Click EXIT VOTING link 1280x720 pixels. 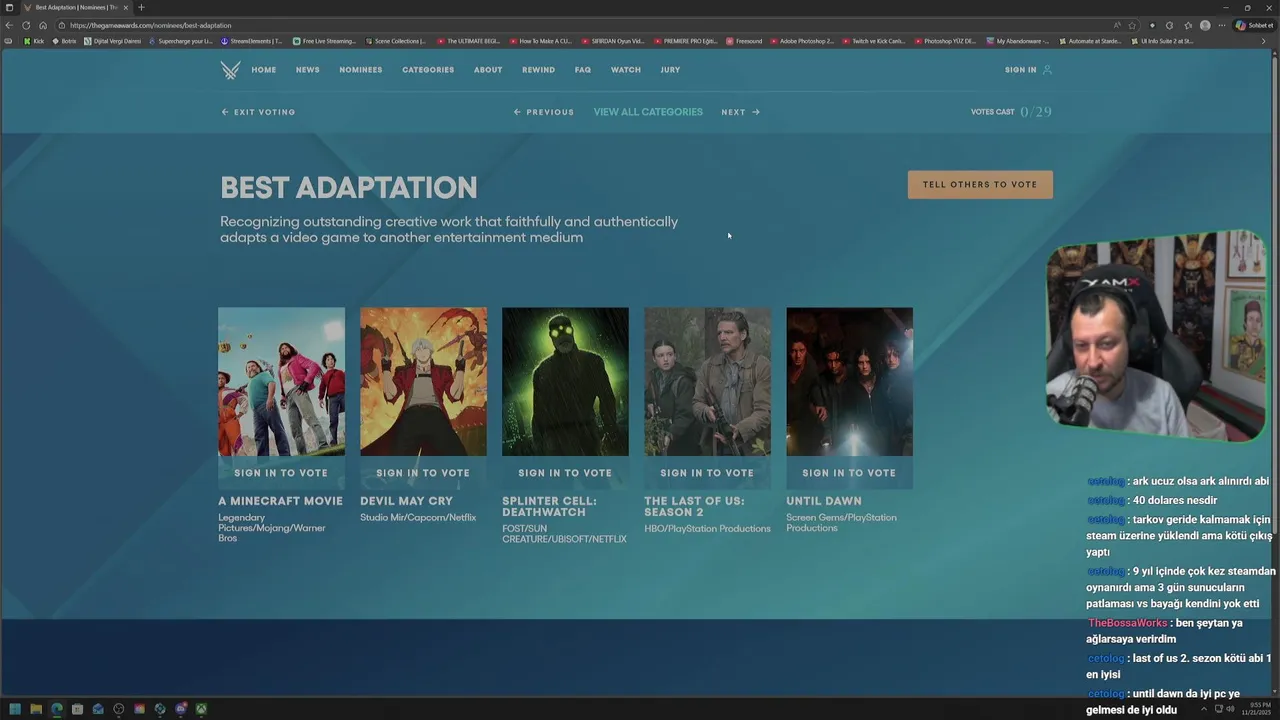(258, 112)
